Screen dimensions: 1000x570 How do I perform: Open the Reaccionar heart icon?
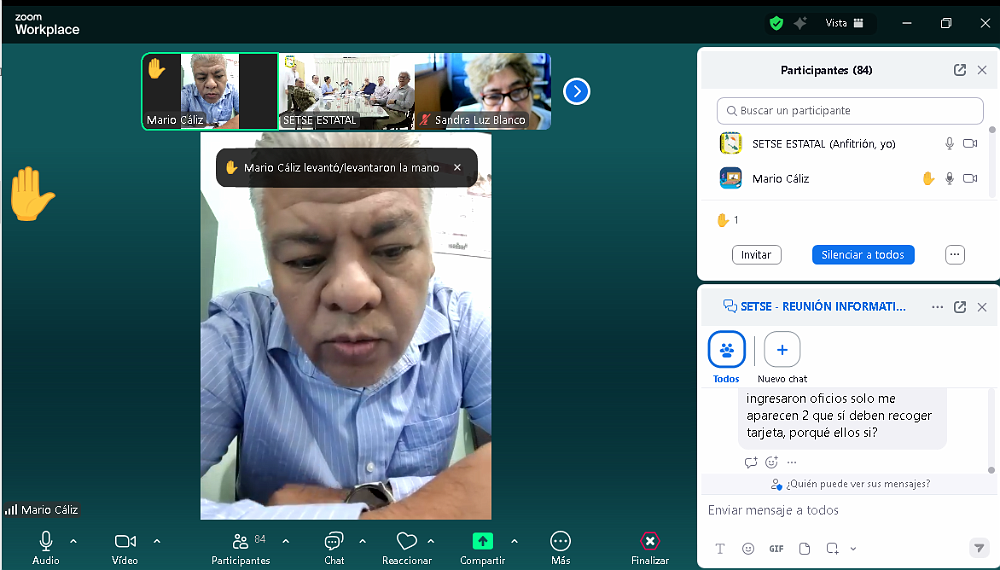tap(406, 541)
